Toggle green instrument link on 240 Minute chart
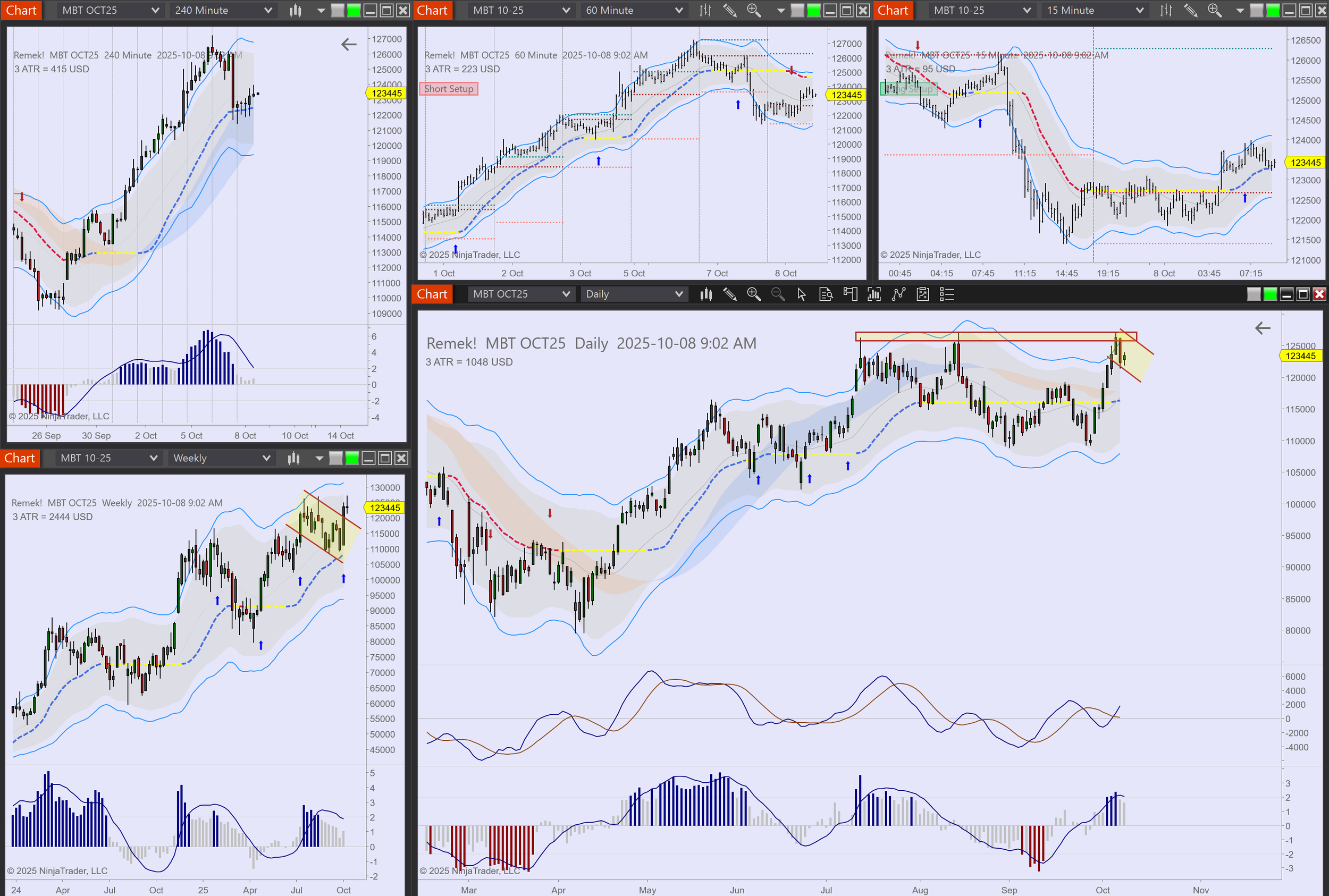The width and height of the screenshot is (1329, 896). (354, 10)
